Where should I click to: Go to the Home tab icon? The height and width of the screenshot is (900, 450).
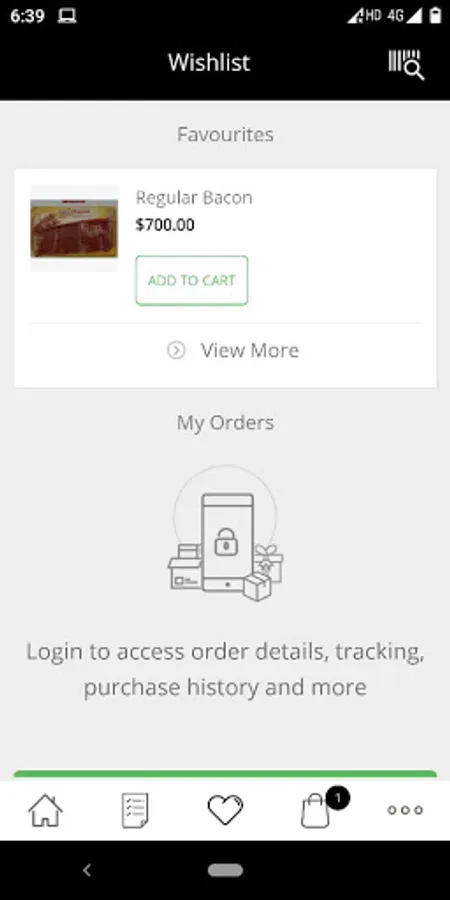45,810
